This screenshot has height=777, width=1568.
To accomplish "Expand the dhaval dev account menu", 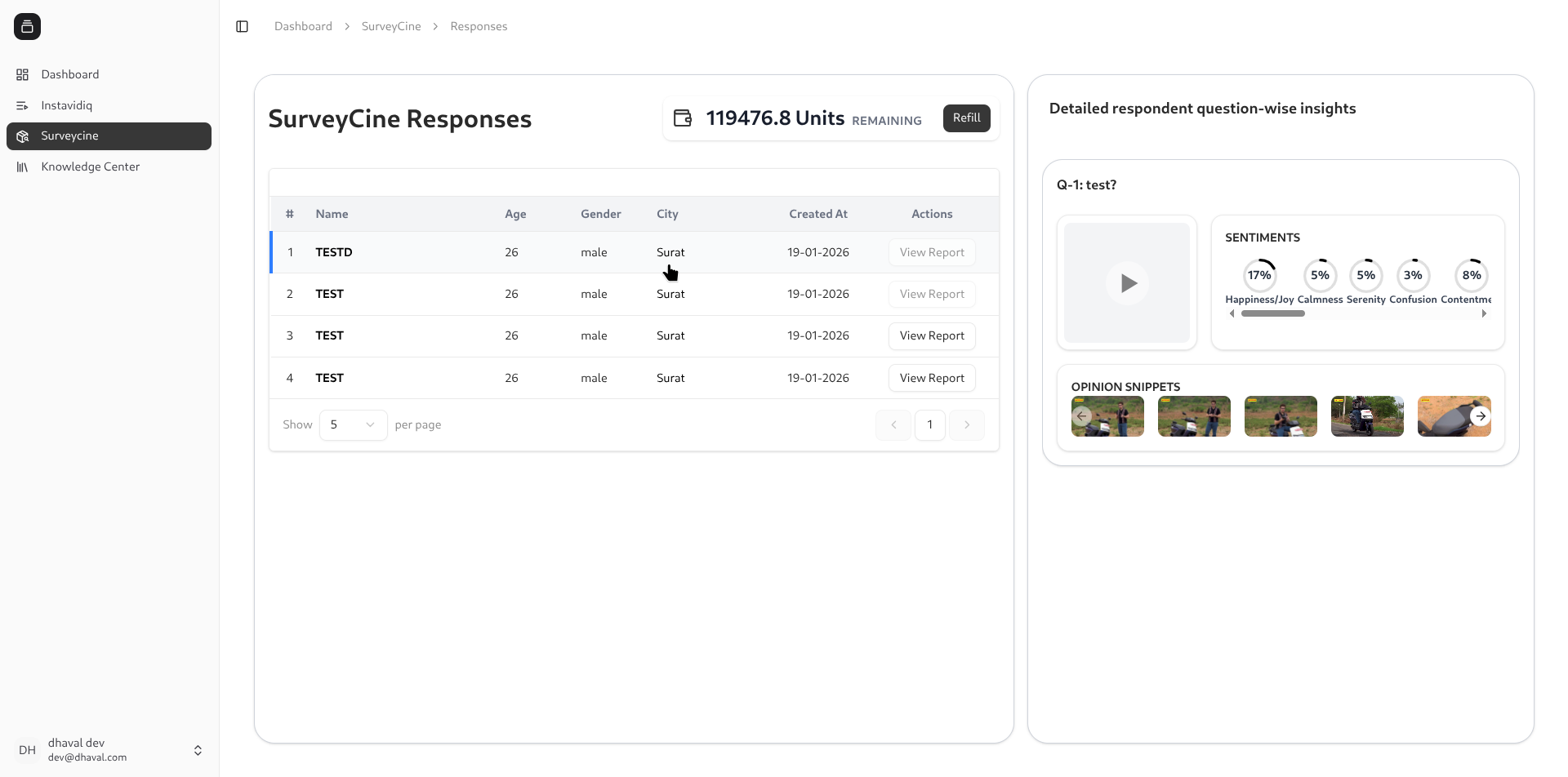I will click(x=198, y=750).
